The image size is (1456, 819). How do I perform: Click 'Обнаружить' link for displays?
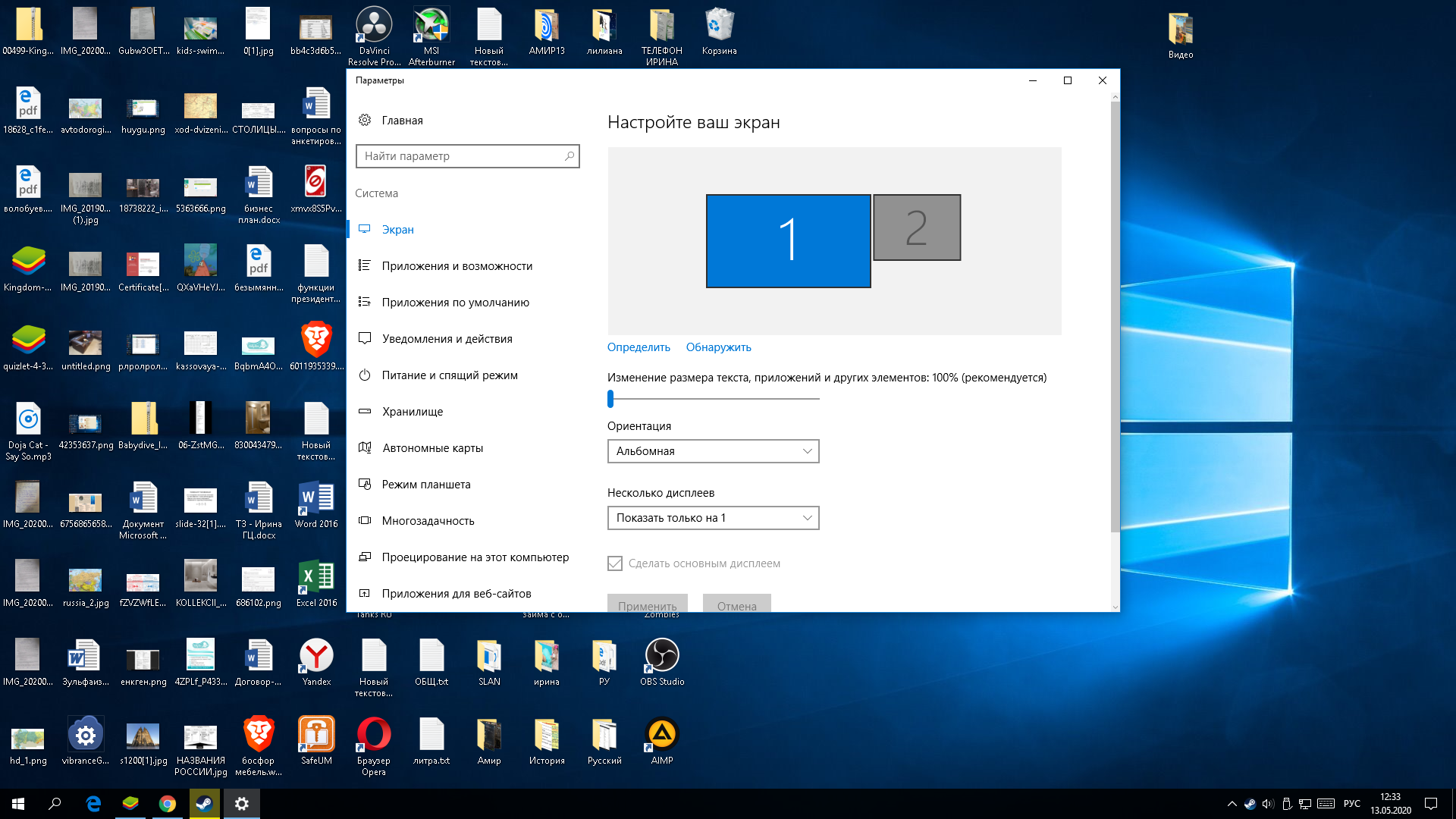[718, 347]
